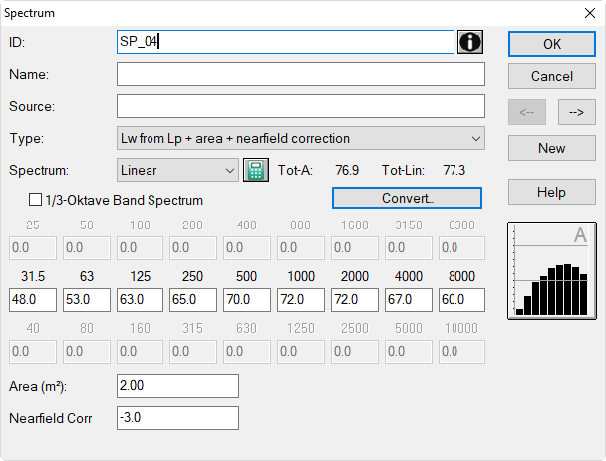This screenshot has width=606, height=461.
Task: Select the 8000 Hz band value 60.0
Action: pos(462,299)
